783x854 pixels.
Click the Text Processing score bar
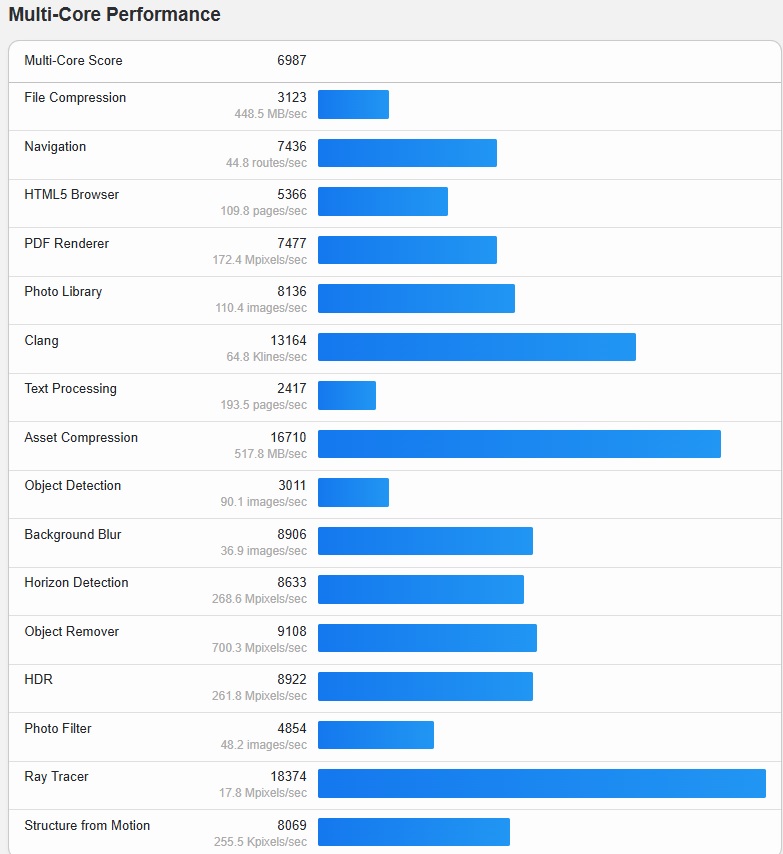click(347, 396)
